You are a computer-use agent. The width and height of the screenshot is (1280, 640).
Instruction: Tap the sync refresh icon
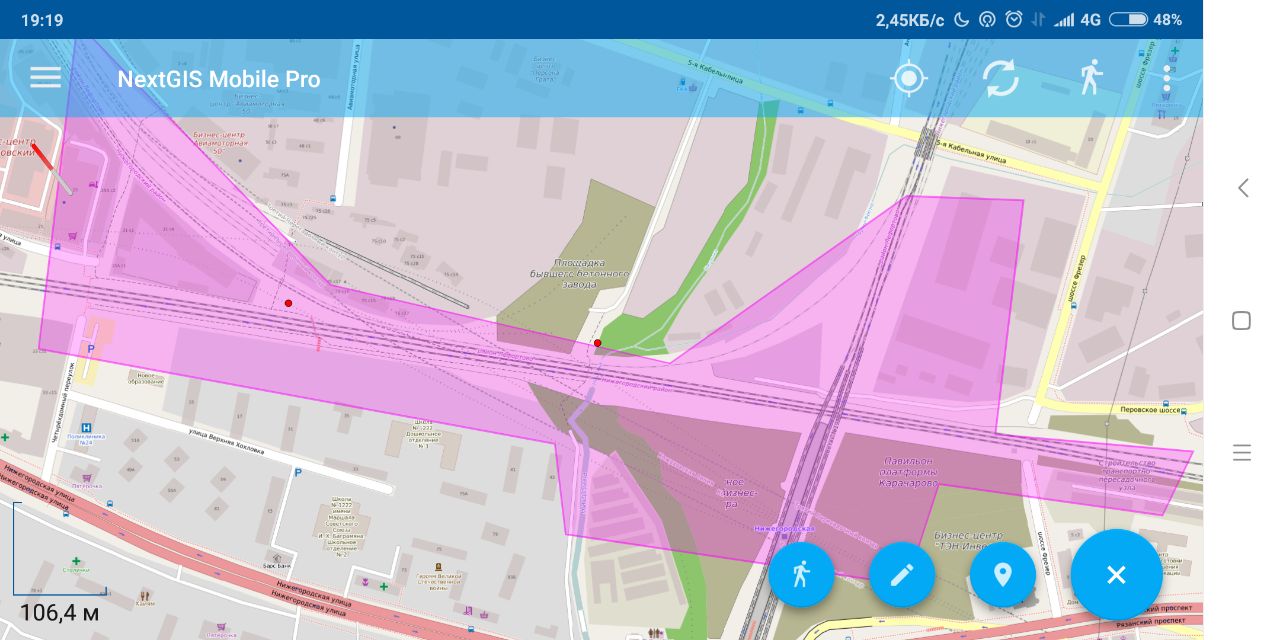coord(1000,78)
